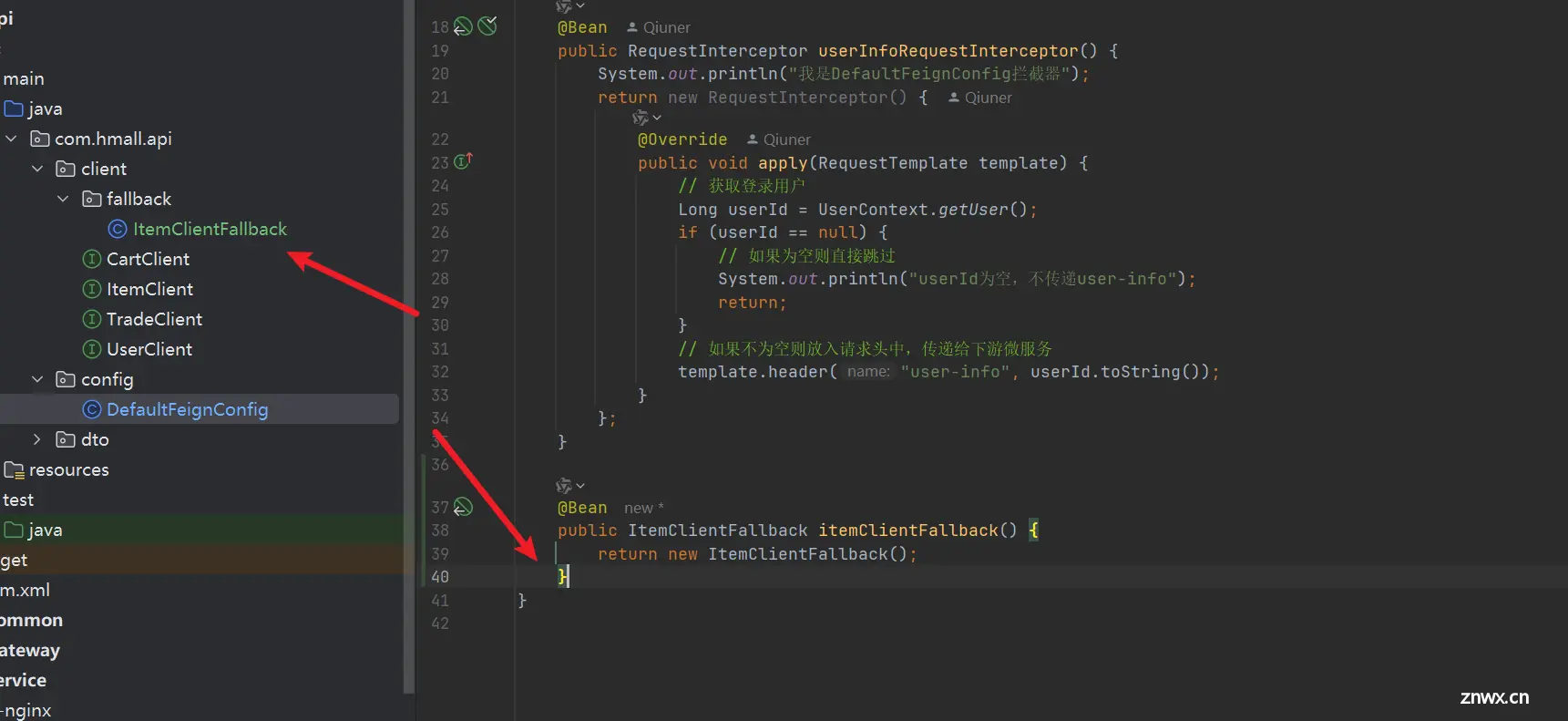The image size is (1568, 721).
Task: Click the userInfoRequestInterceptor method name
Action: pos(948,51)
